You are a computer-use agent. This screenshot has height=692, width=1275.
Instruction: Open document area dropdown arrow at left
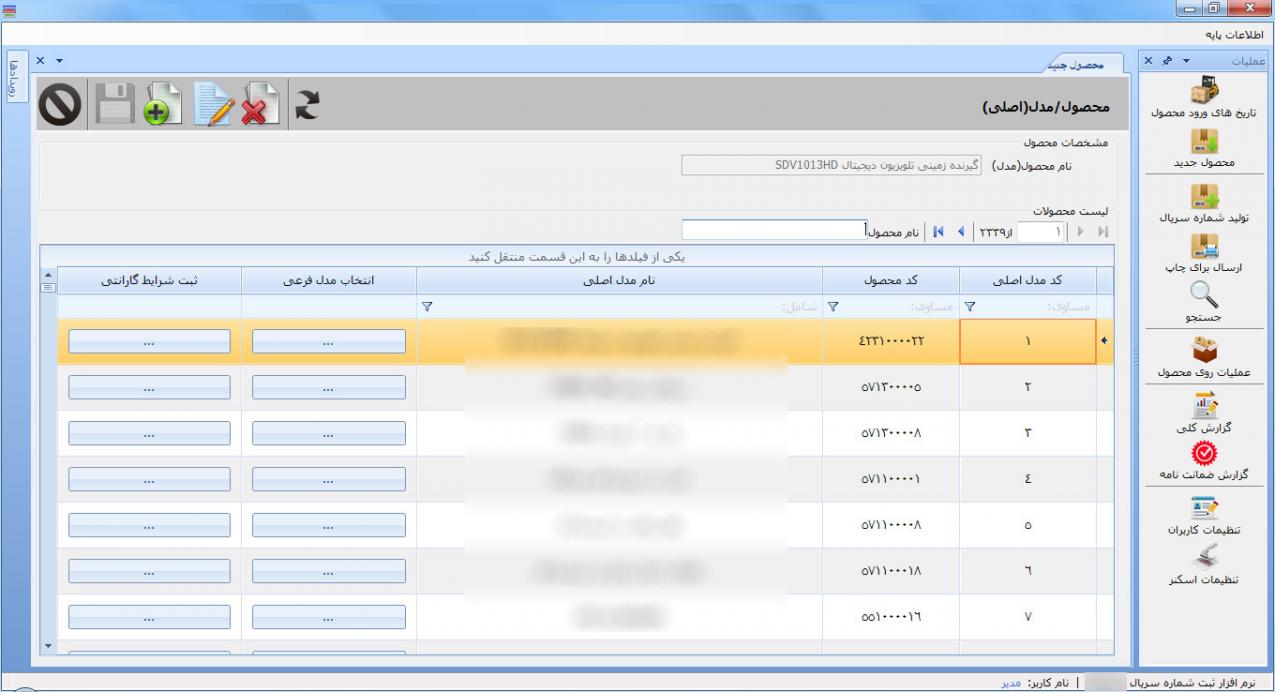pyautogui.click(x=59, y=62)
